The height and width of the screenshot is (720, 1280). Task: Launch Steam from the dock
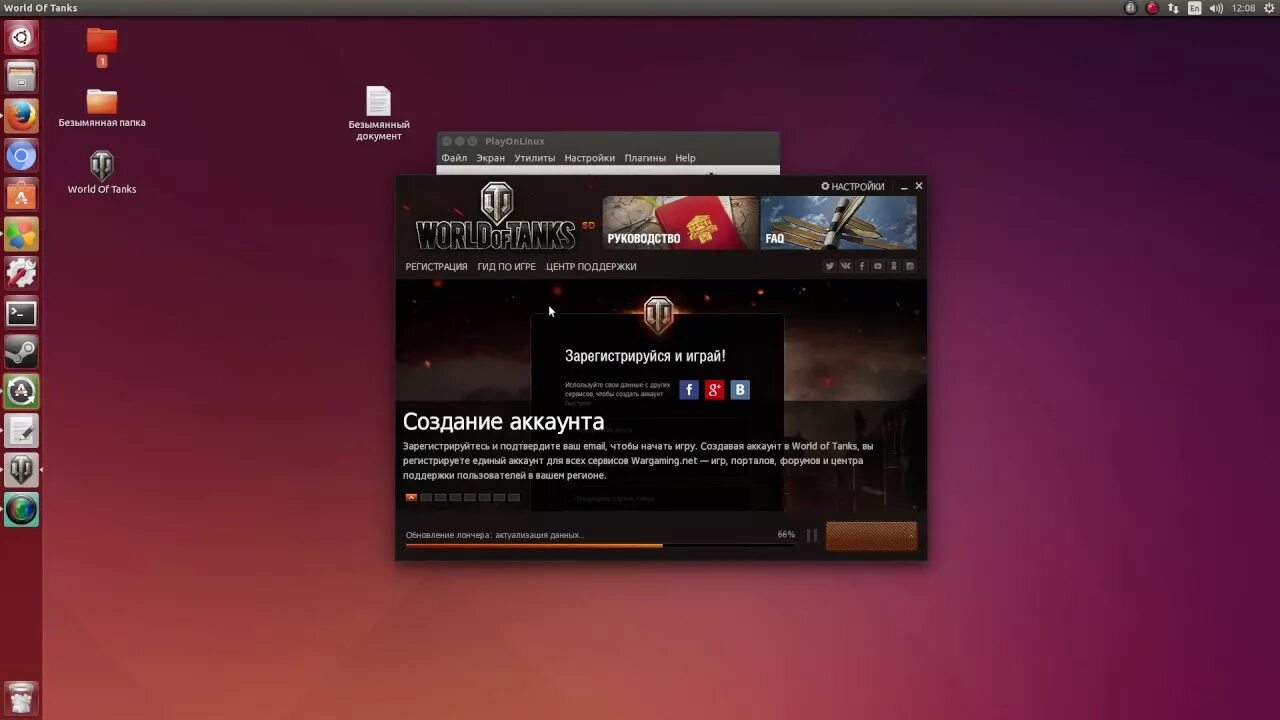pos(21,352)
